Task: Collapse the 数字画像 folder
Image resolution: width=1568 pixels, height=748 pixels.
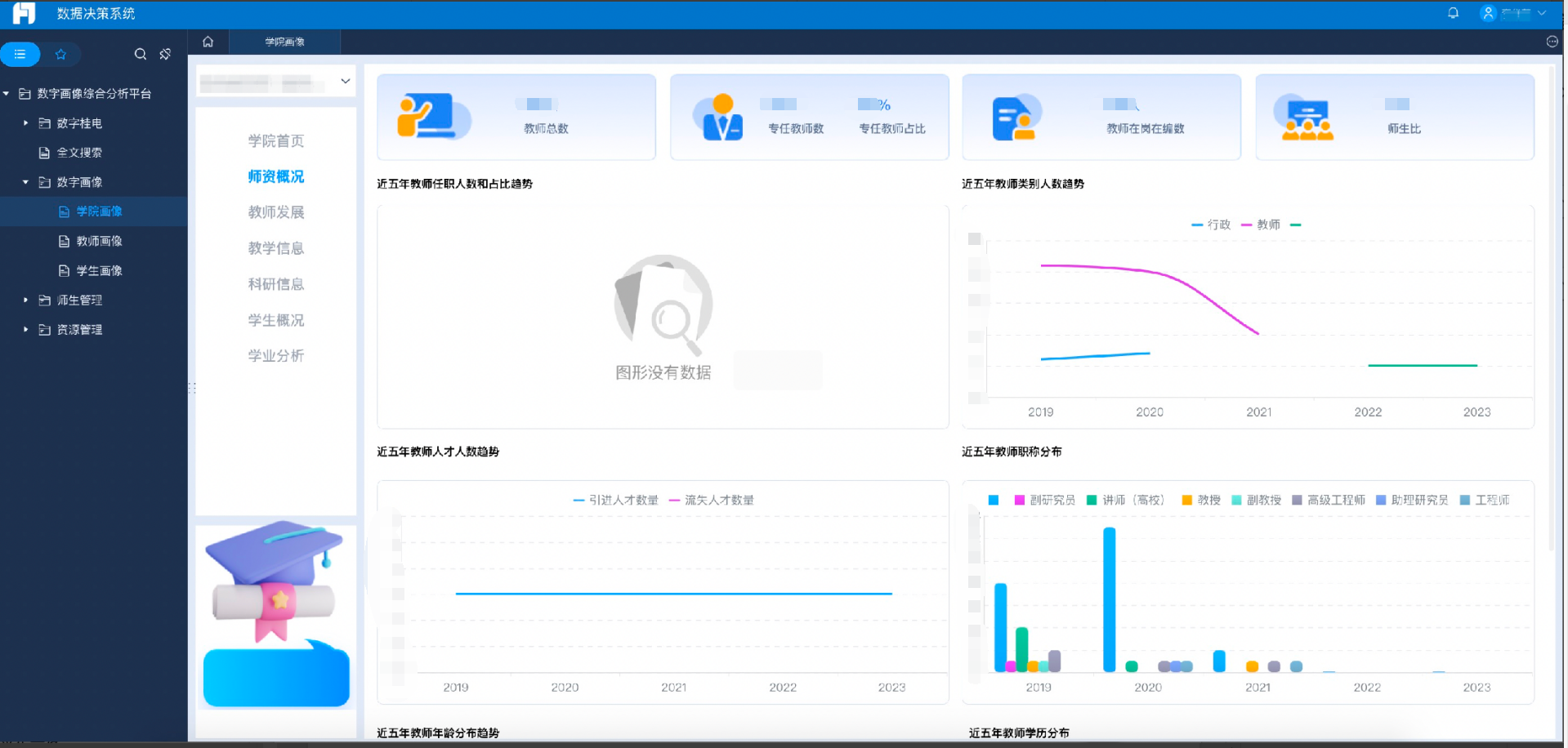Action: click(x=26, y=182)
